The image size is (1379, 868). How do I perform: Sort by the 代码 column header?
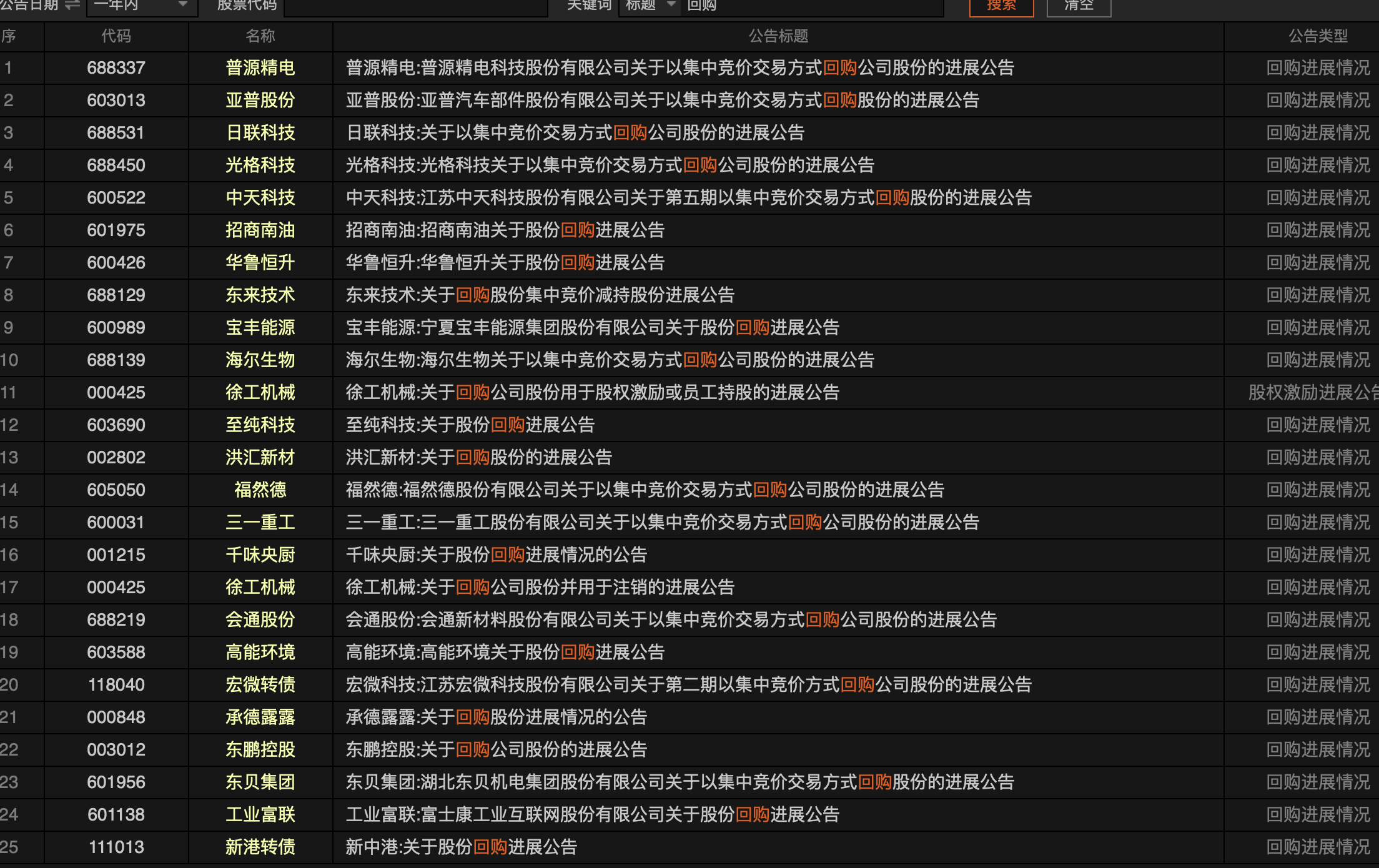pyautogui.click(x=116, y=36)
